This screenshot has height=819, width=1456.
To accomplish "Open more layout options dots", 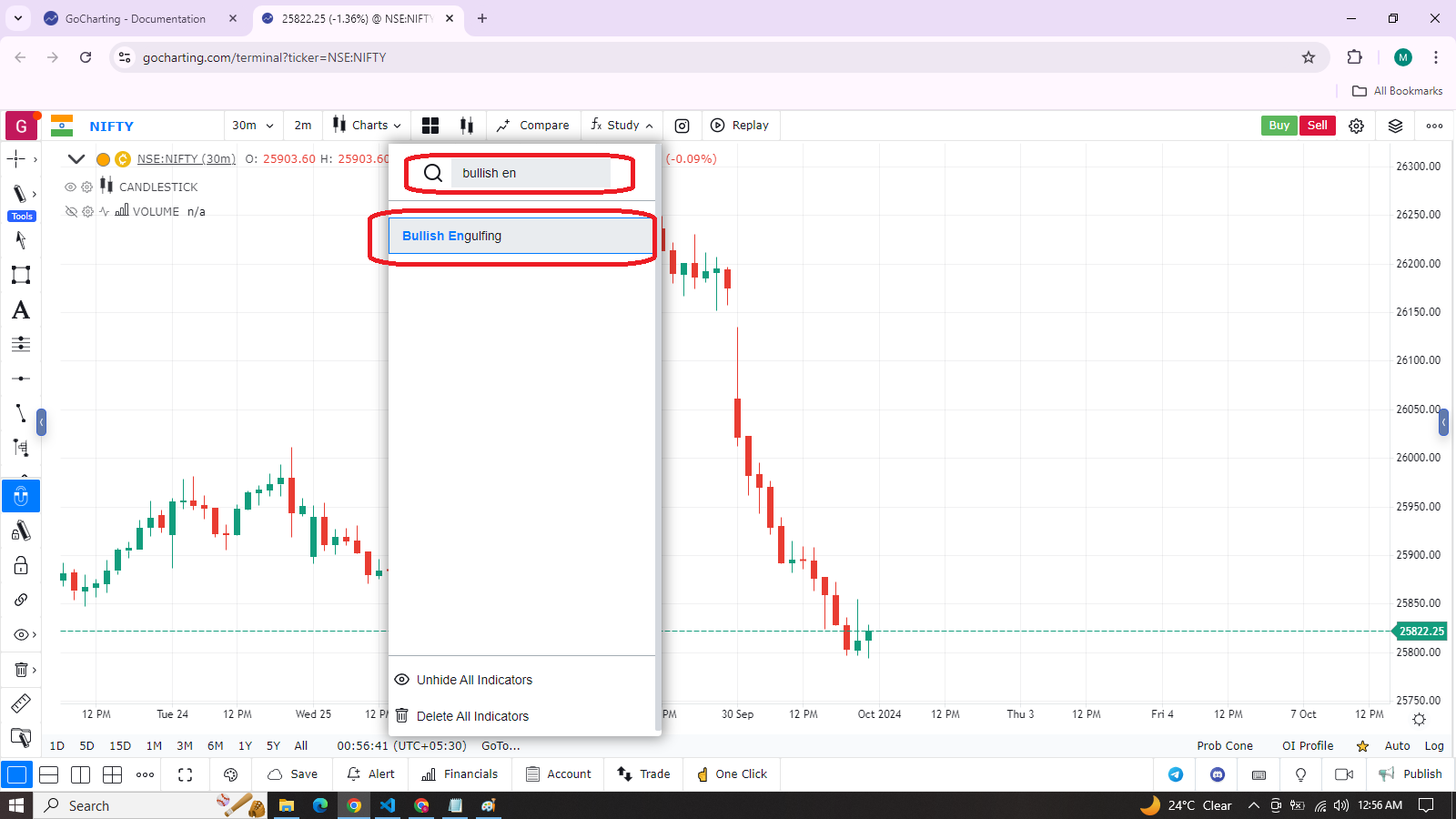I will point(145,774).
